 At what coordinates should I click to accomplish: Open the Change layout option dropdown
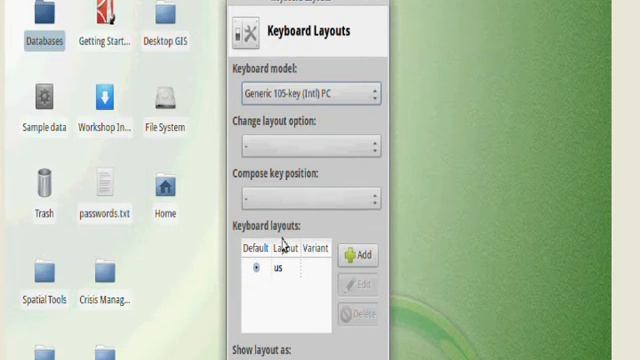point(311,146)
